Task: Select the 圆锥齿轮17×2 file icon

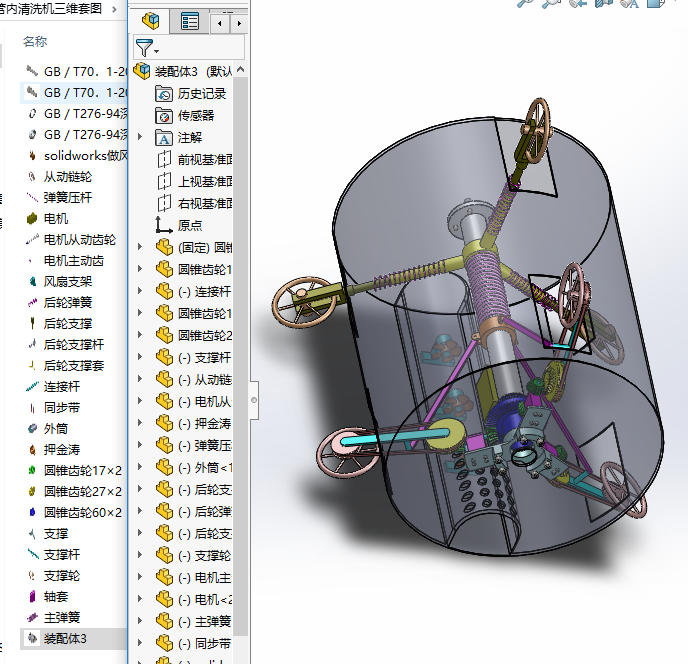Action: [x=32, y=470]
